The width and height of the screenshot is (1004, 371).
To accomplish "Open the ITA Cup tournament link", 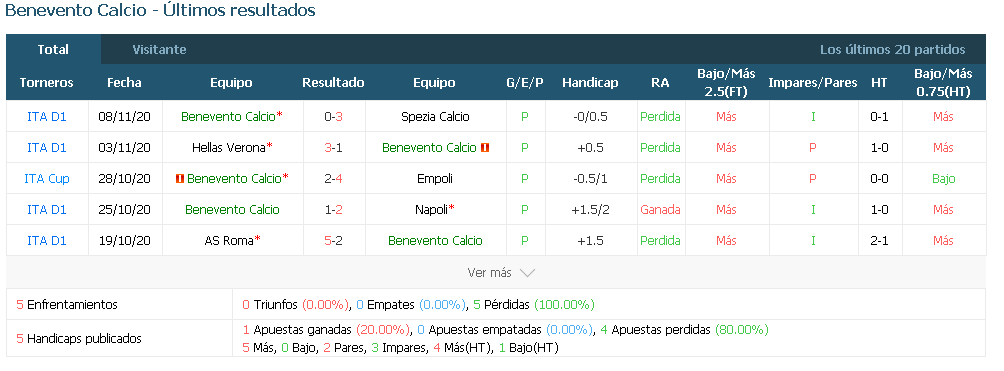I will 47,179.
